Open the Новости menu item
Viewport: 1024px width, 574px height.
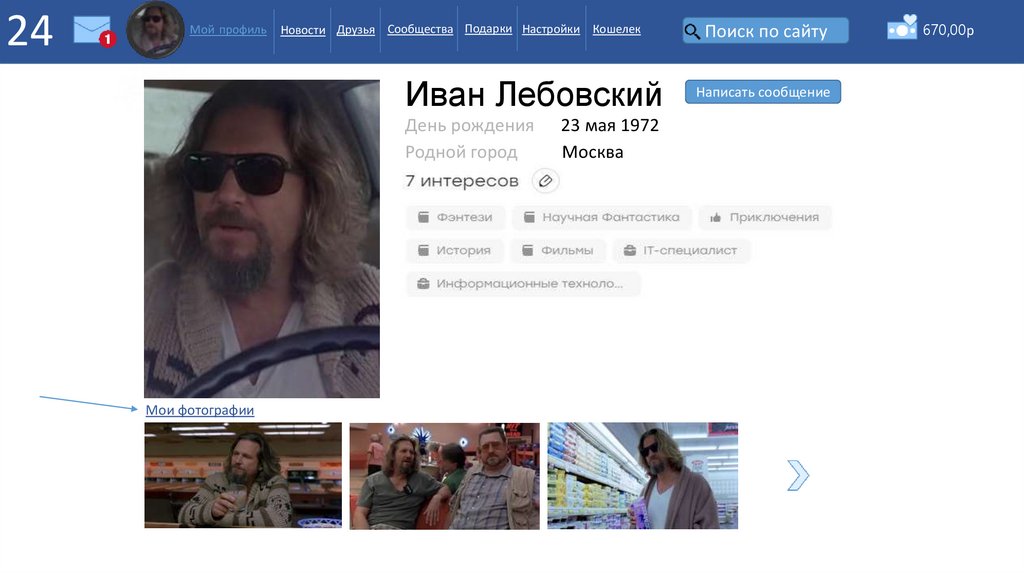tap(302, 30)
